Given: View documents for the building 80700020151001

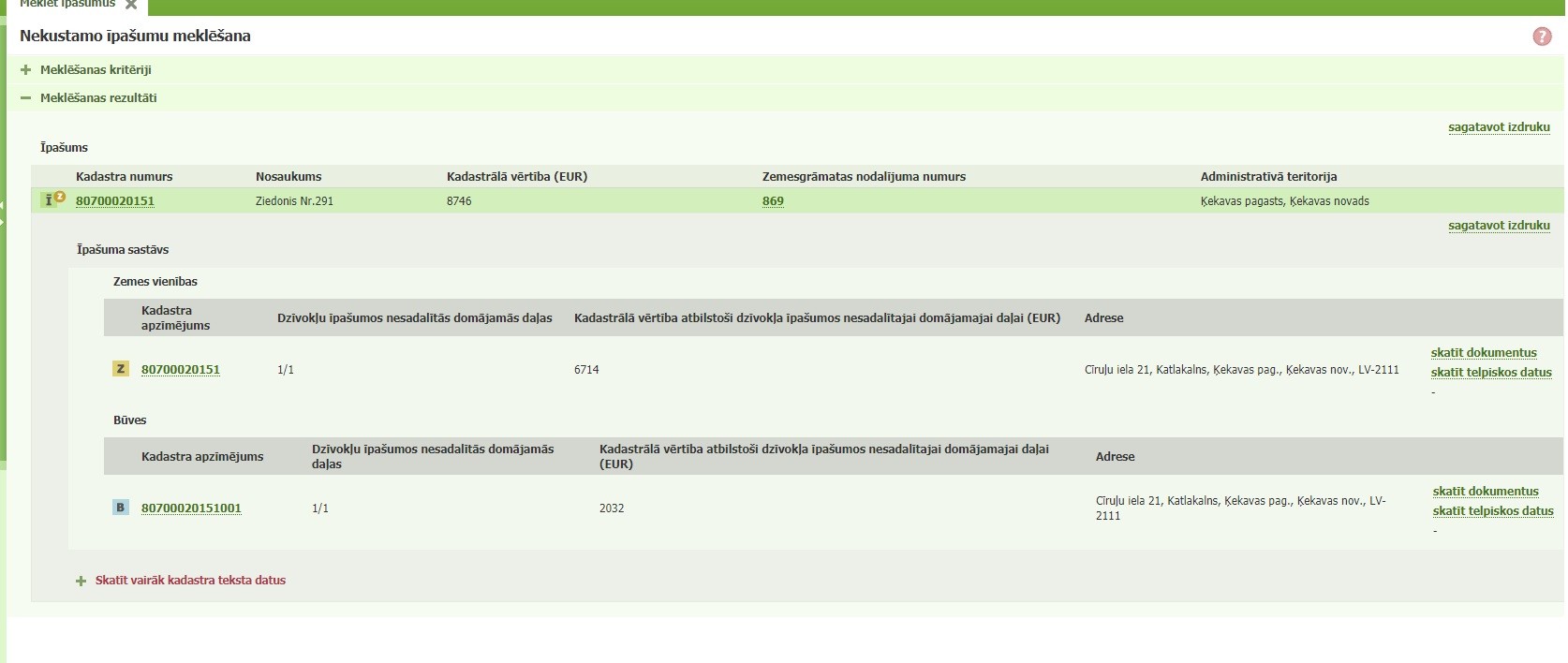Looking at the screenshot, I should [1486, 492].
